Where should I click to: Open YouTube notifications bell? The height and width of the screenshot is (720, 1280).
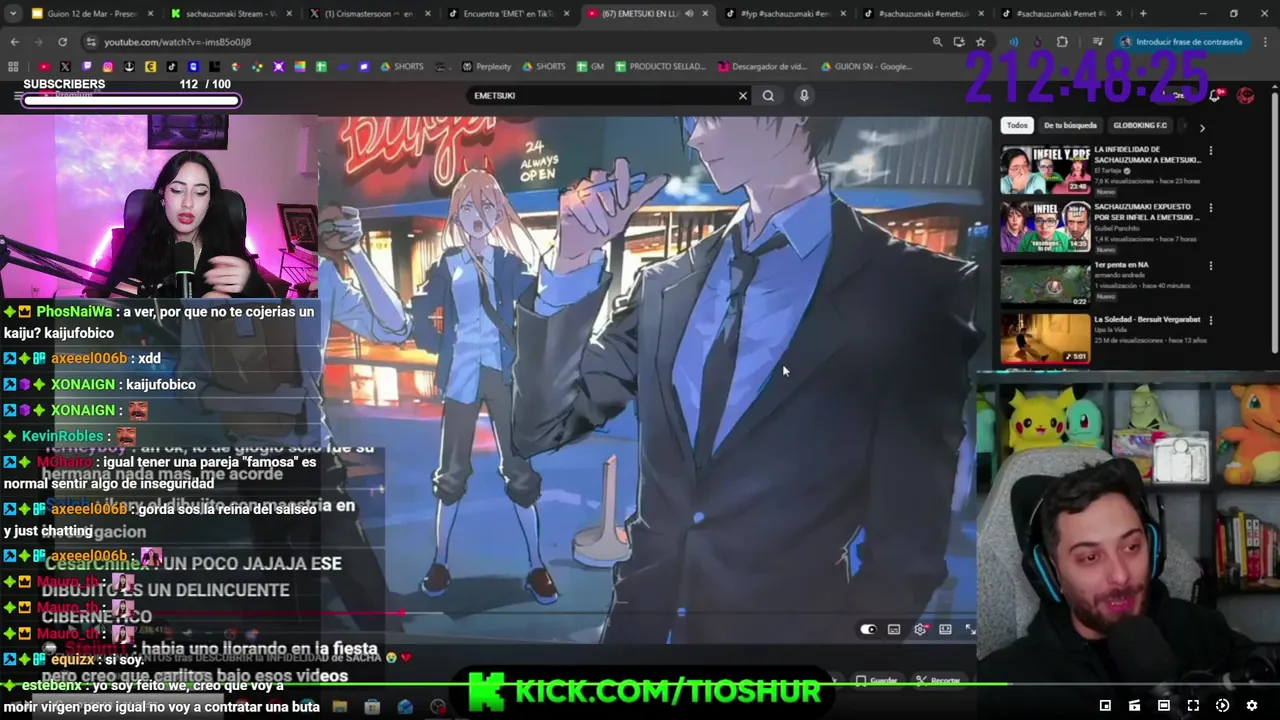[x=1214, y=96]
